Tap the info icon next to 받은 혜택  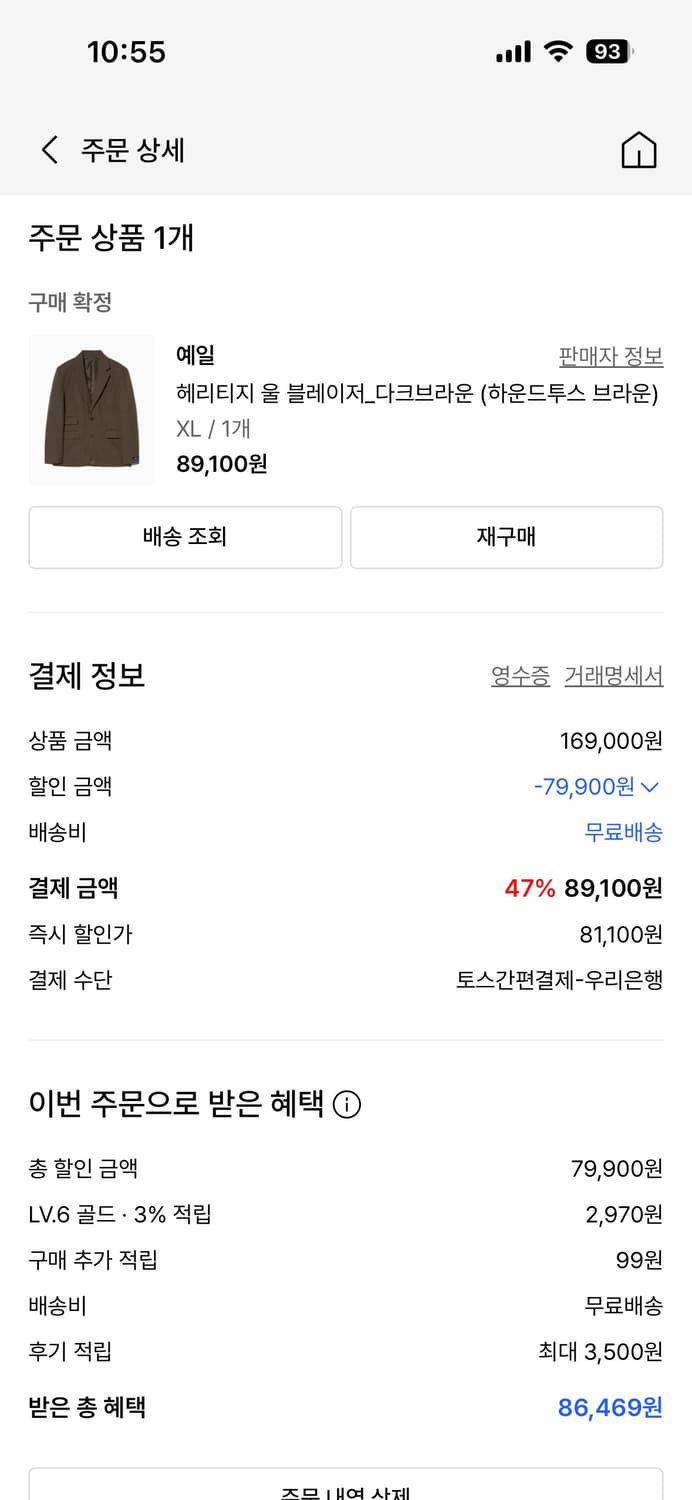click(345, 1105)
